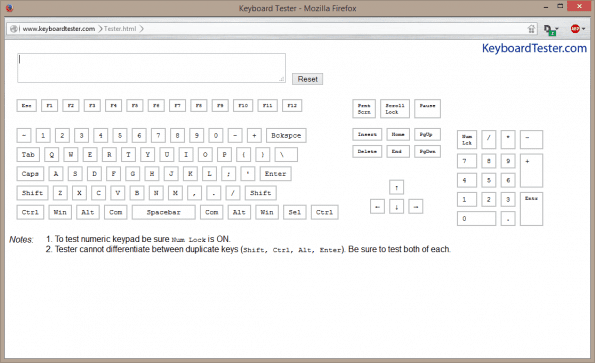Click the Prnt Scrn key
This screenshot has height=363, width=595.
click(364, 108)
